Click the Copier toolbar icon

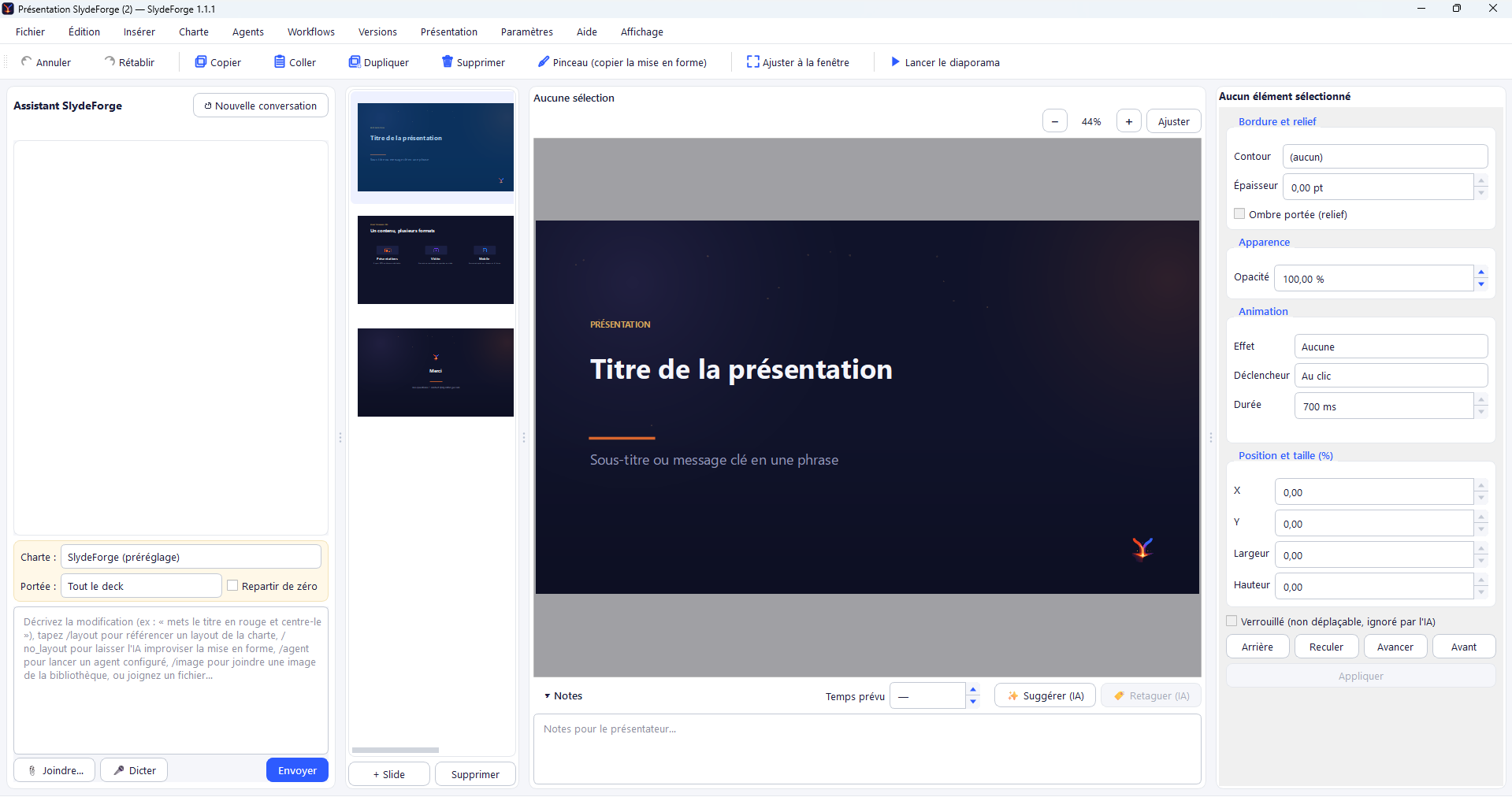(x=201, y=61)
